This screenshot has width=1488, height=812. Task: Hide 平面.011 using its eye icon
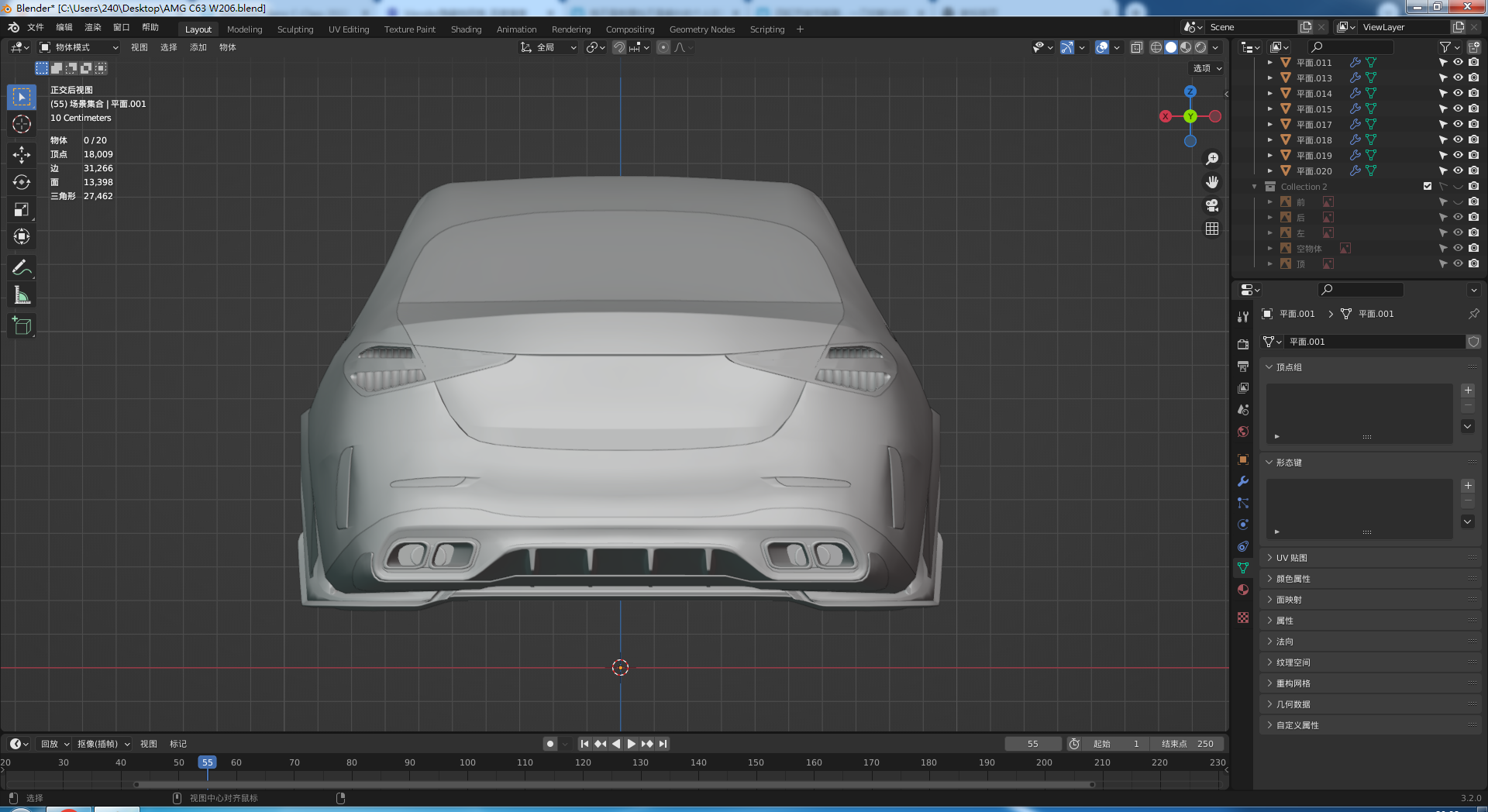(x=1458, y=63)
